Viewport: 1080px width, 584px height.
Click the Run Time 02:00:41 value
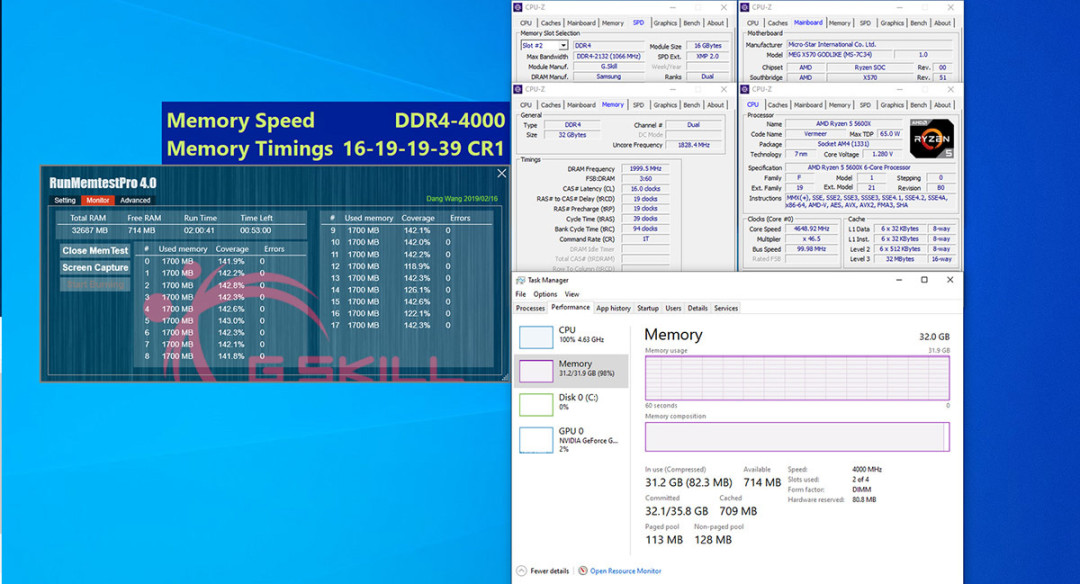(199, 231)
